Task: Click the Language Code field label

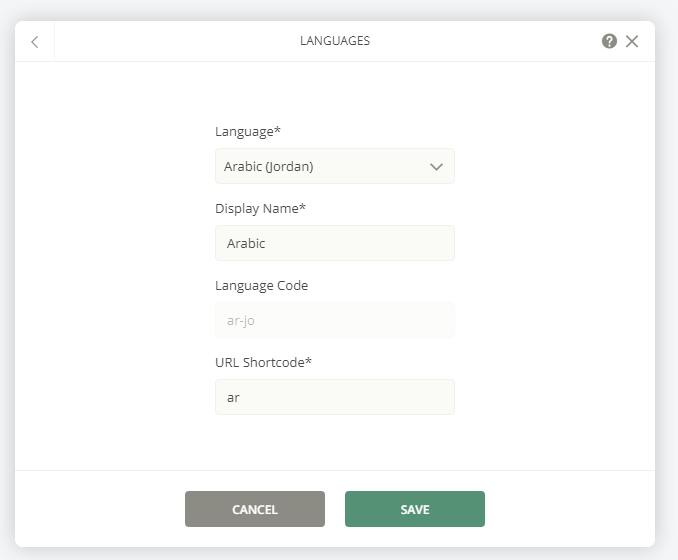Action: 262,285
